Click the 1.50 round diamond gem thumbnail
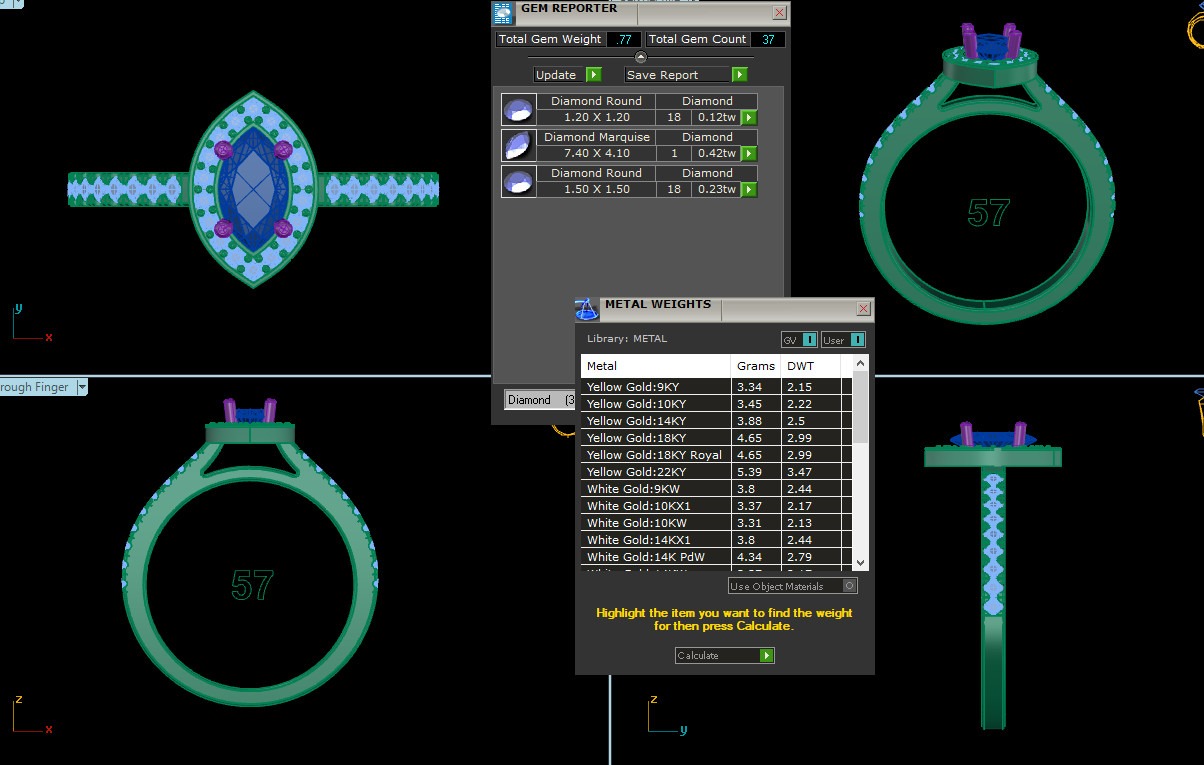 tap(518, 181)
